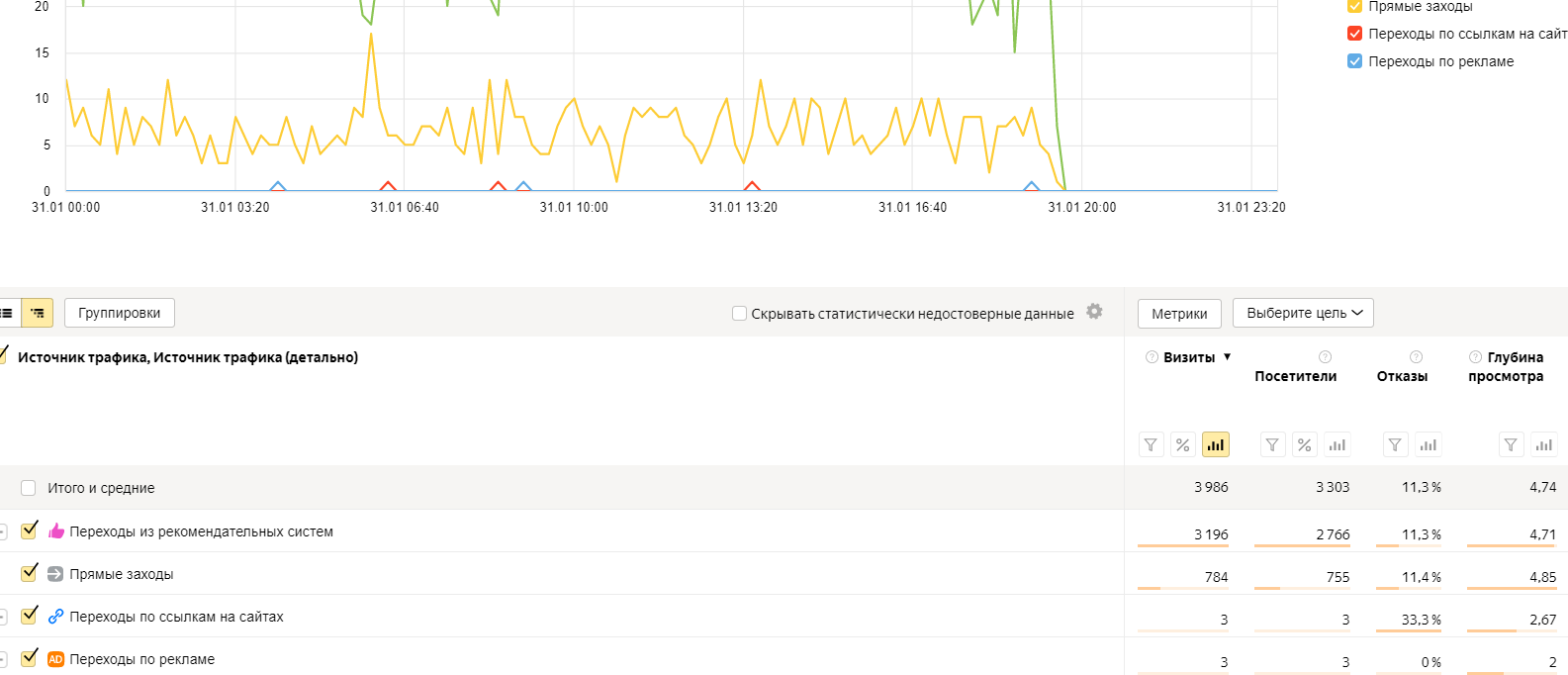Click total visits value 3 986
Viewport: 1568px width, 675px height.
[x=1211, y=487]
